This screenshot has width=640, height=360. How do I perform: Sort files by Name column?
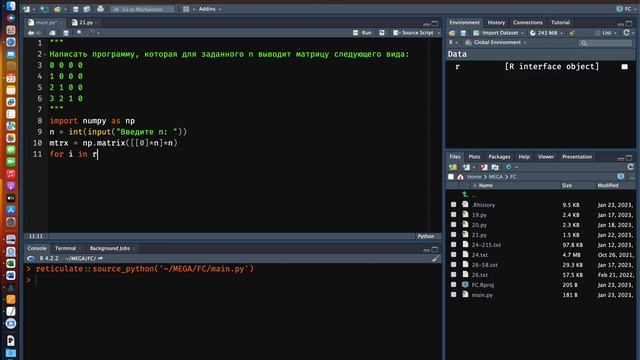(486, 185)
